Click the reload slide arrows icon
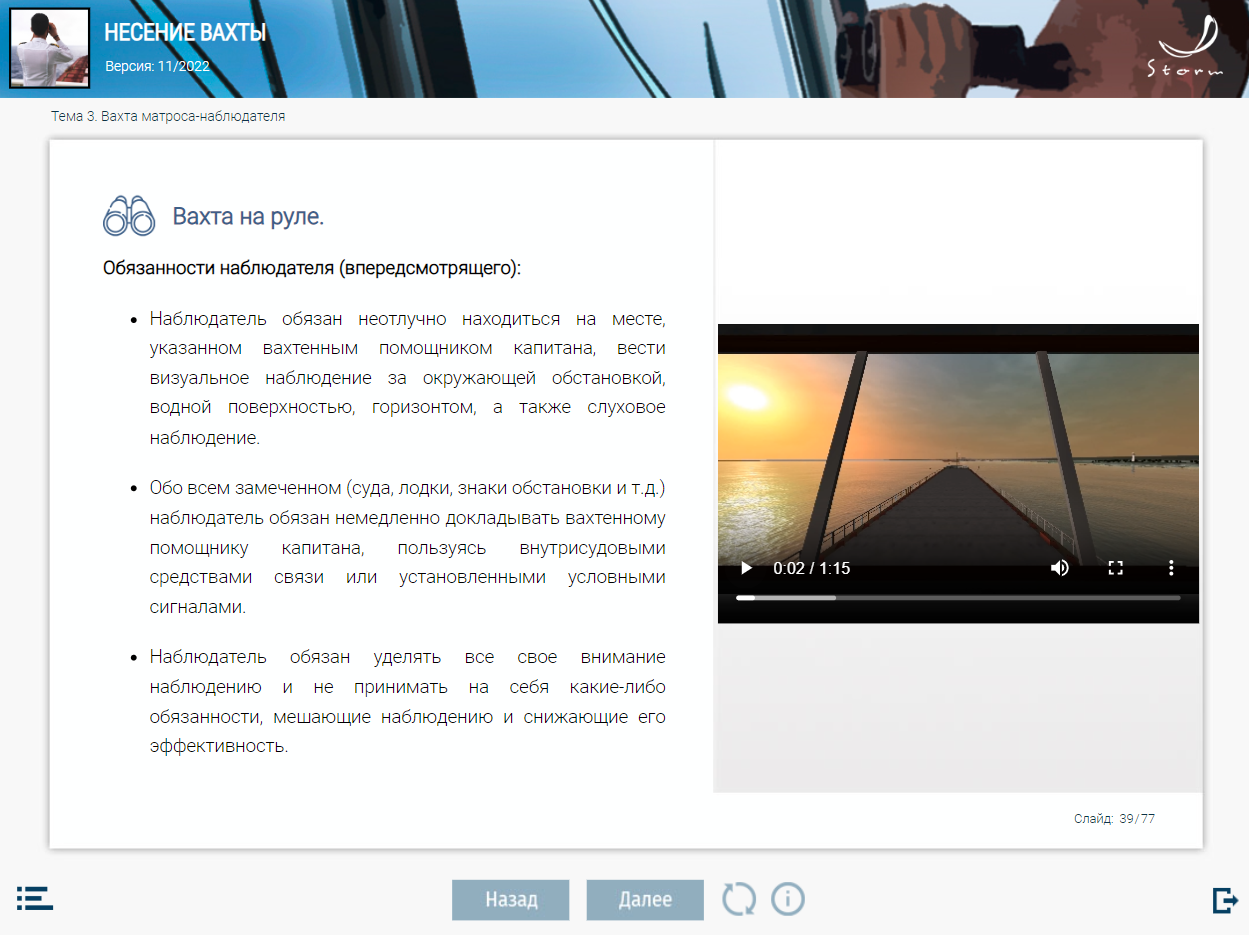 (740, 899)
